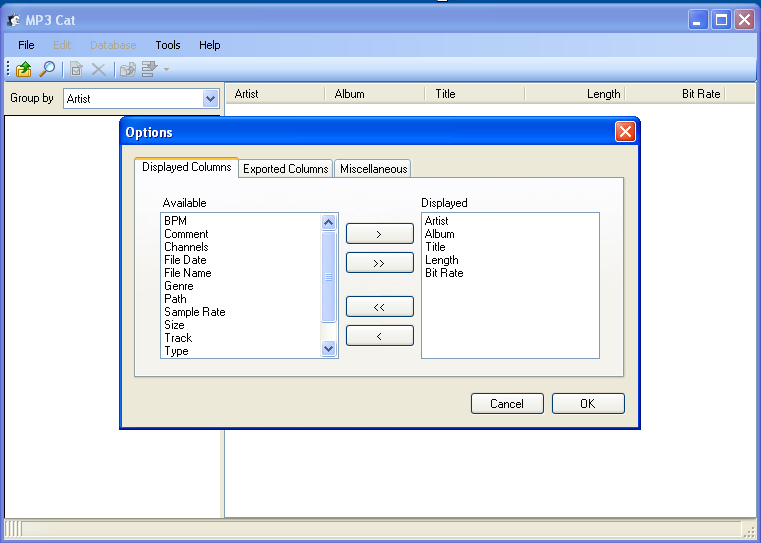Image resolution: width=761 pixels, height=543 pixels.
Task: Open the File menu
Action: point(26,45)
